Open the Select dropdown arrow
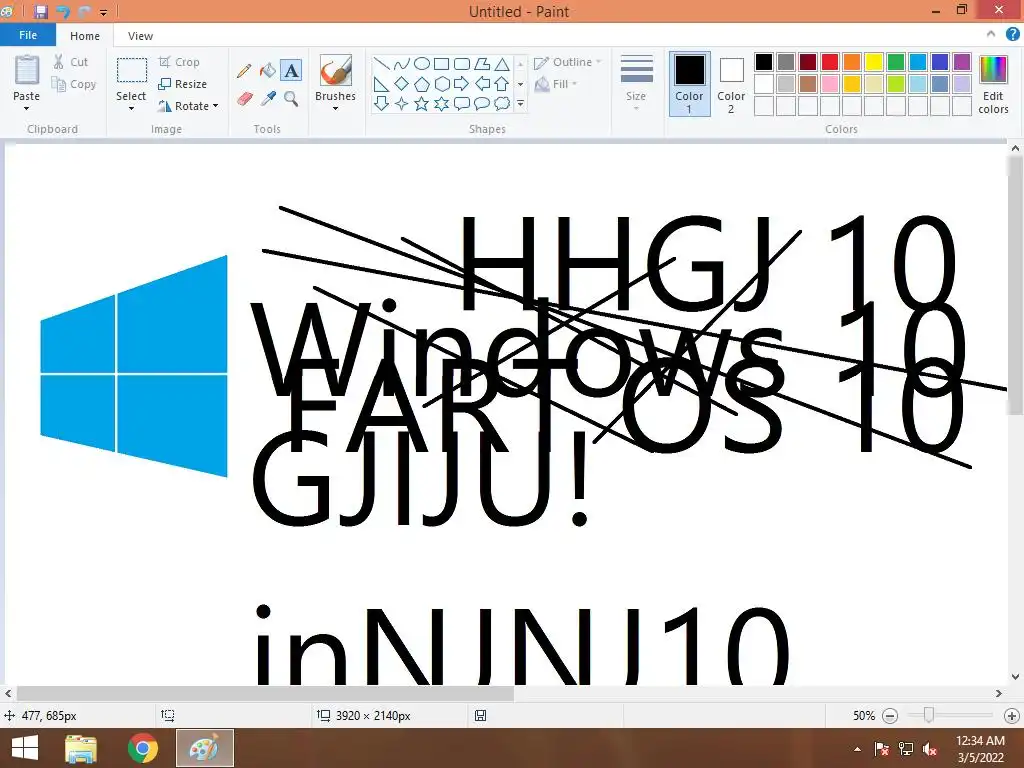 pyautogui.click(x=131, y=109)
